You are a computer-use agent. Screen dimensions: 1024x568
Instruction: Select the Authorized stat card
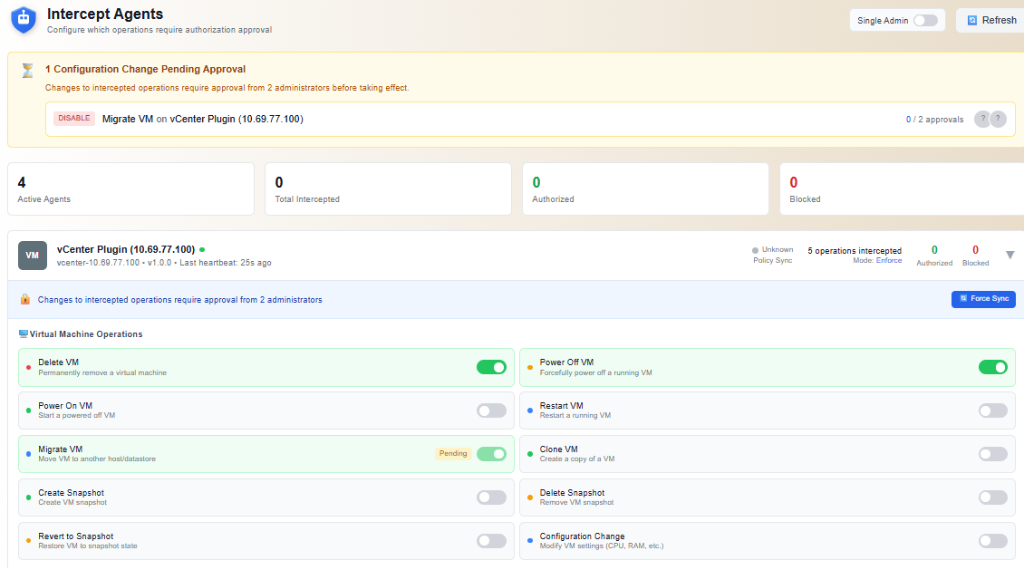[645, 189]
